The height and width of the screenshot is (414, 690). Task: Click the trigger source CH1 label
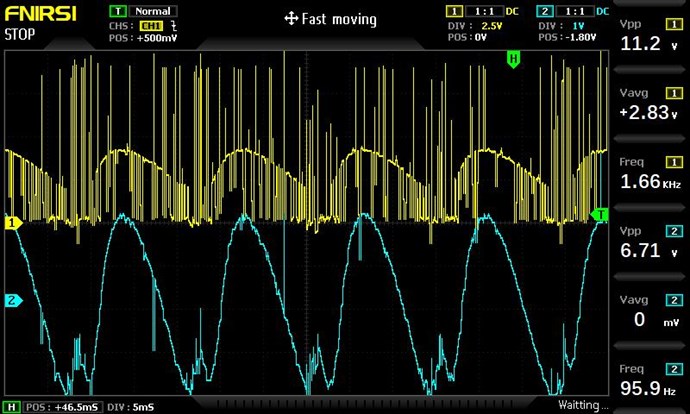(x=151, y=24)
